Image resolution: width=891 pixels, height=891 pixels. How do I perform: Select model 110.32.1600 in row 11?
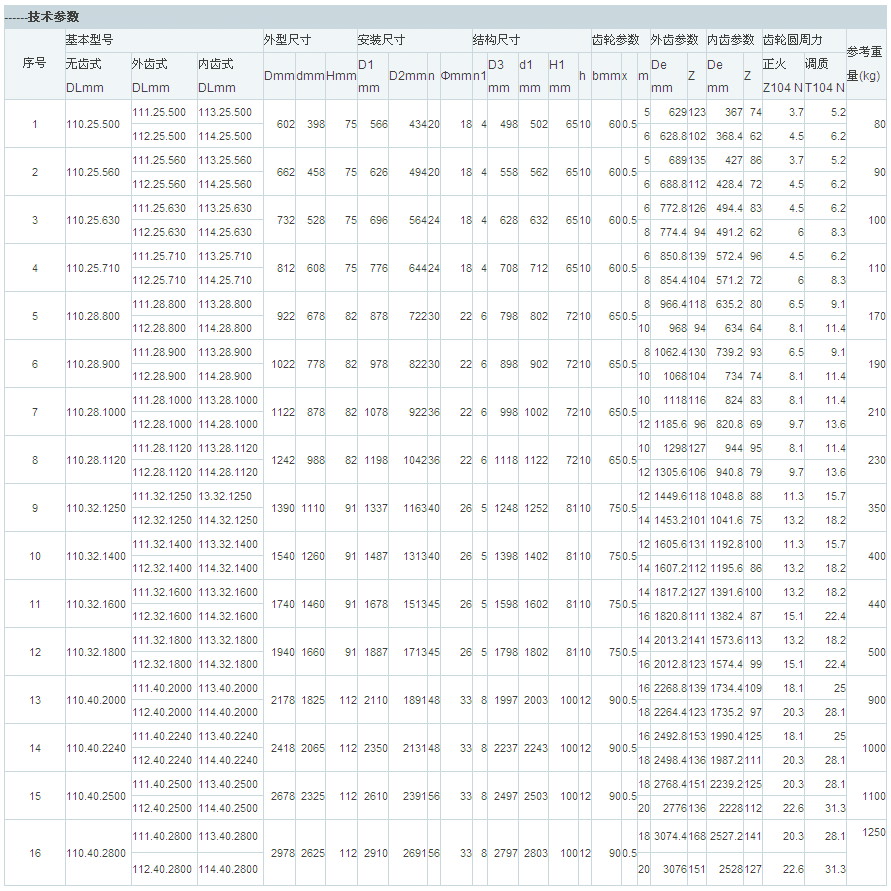[95, 604]
